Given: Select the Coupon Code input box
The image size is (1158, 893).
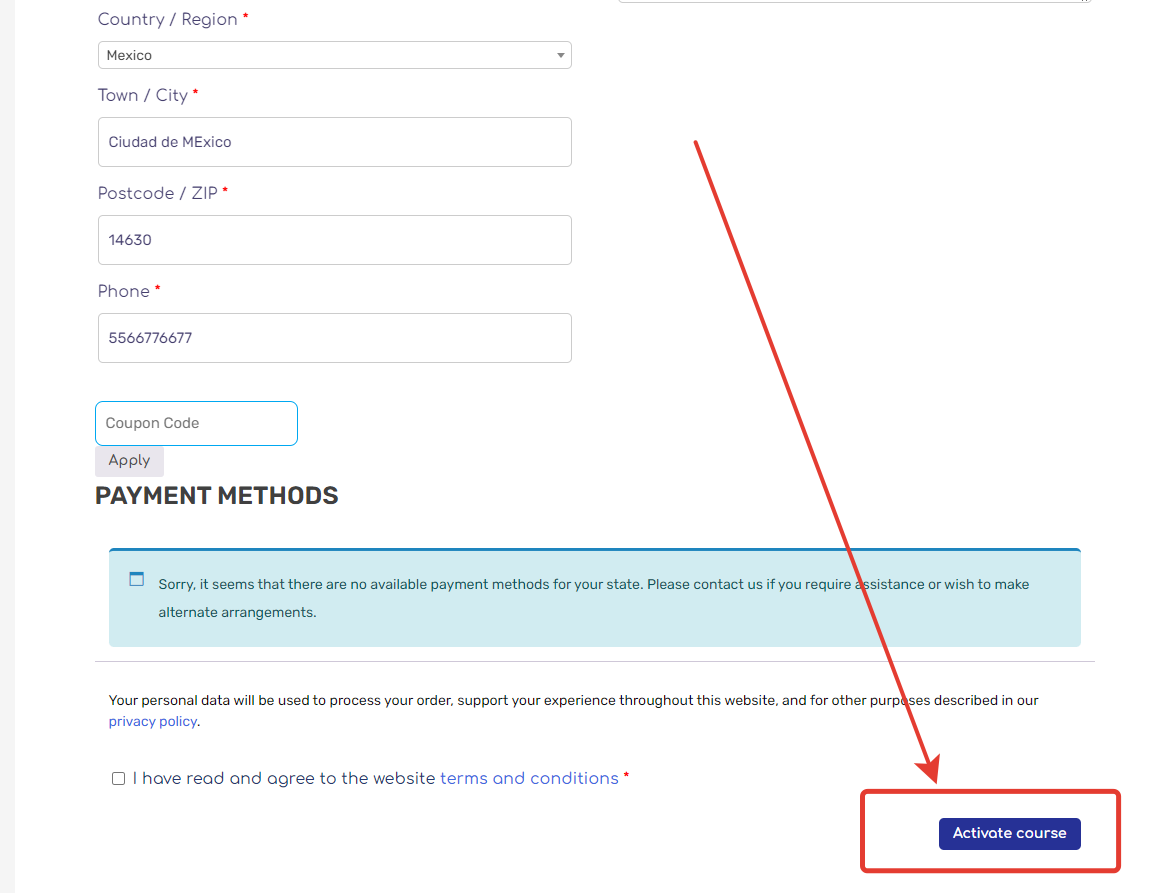Looking at the screenshot, I should 196,423.
